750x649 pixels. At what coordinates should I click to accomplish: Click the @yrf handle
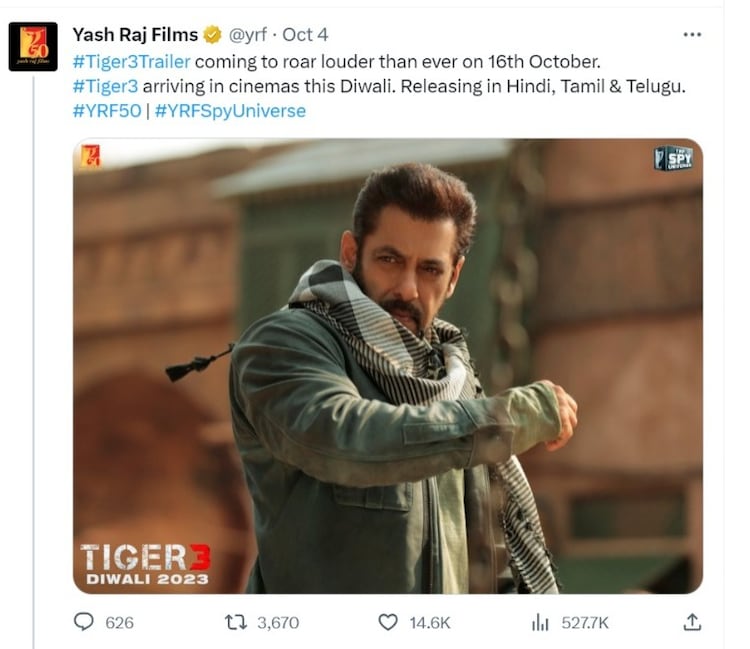[250, 35]
